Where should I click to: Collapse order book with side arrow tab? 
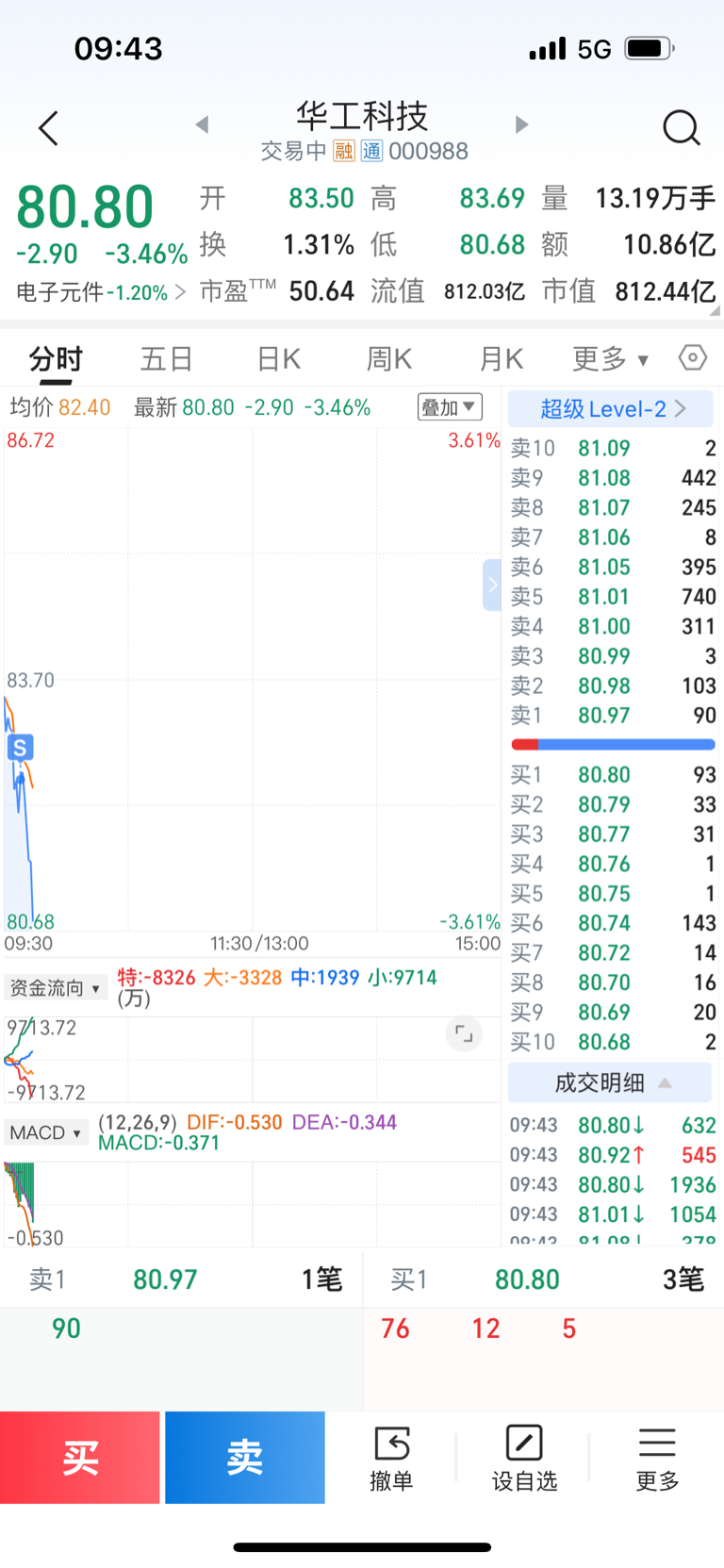(491, 585)
